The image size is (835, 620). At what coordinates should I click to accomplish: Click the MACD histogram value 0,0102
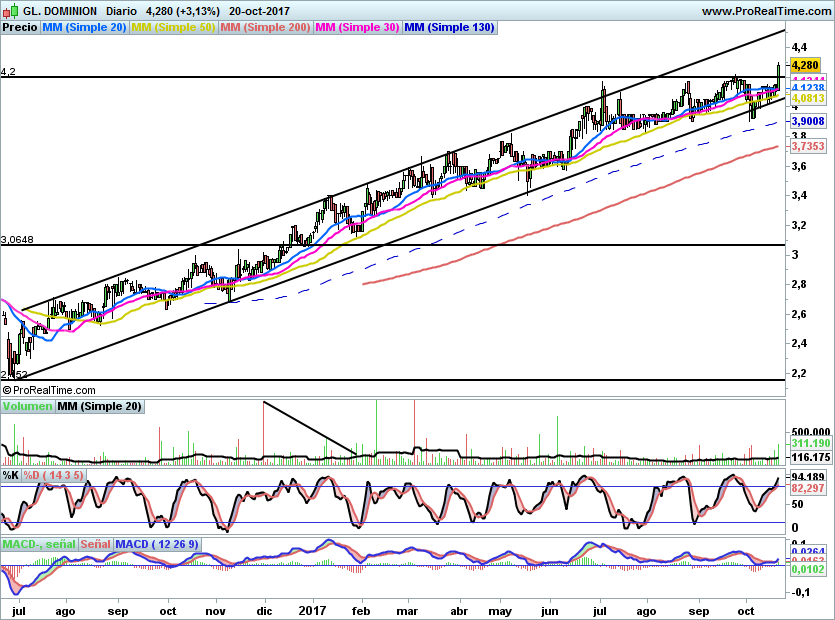tap(808, 569)
